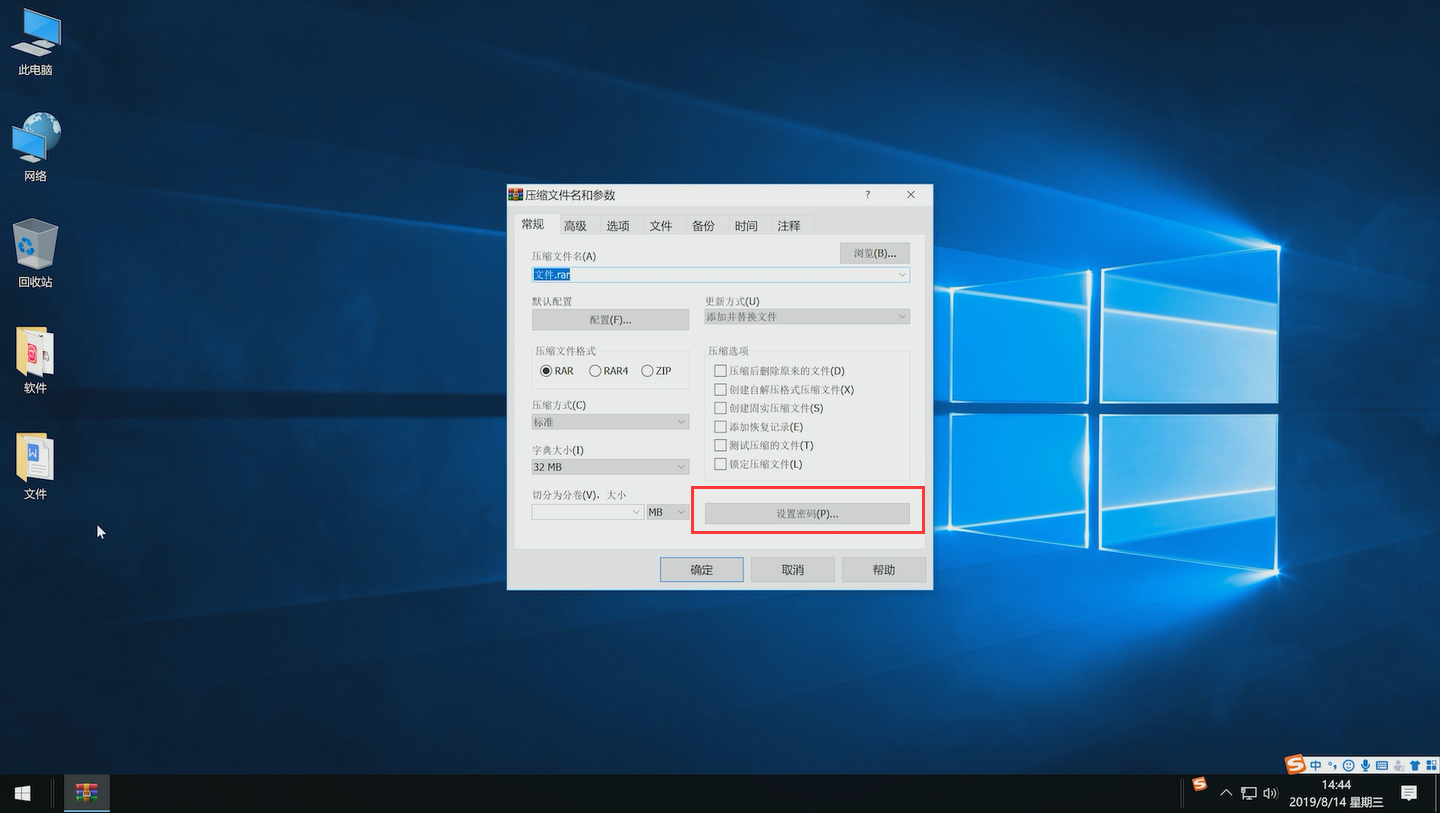1440x813 pixels.
Task: Enable 创建固实压缩文件(S) checkbox
Action: tap(720, 408)
